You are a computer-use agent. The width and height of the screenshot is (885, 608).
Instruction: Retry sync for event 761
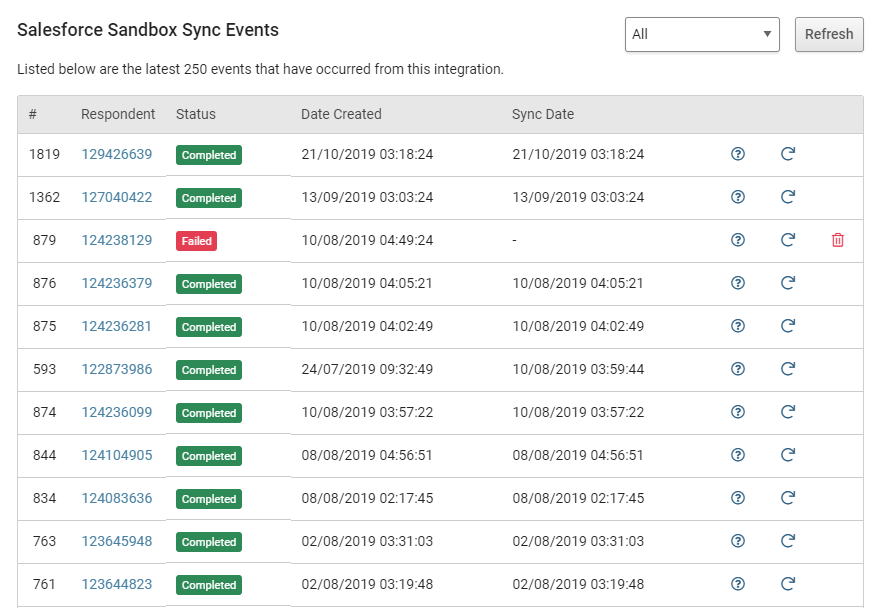point(788,584)
